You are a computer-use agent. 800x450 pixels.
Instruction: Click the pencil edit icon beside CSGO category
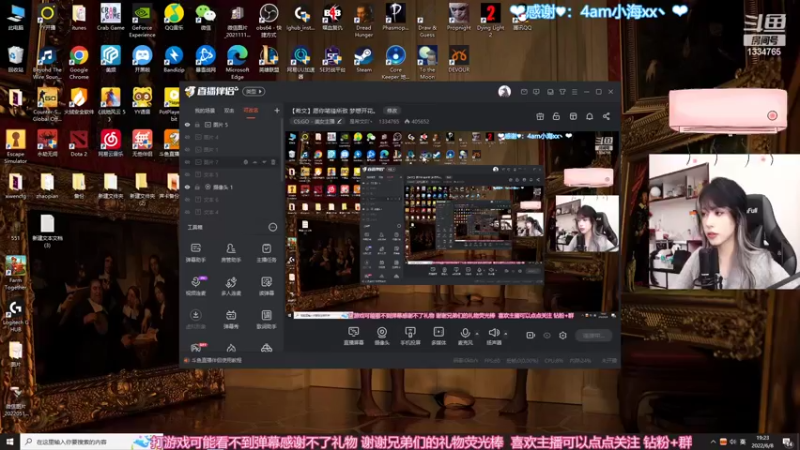(x=339, y=121)
